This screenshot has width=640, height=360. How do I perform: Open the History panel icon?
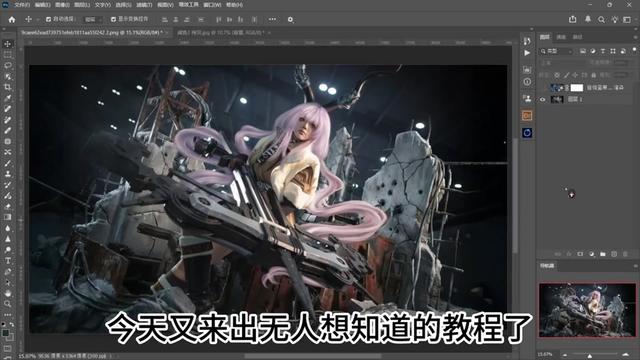click(x=527, y=40)
